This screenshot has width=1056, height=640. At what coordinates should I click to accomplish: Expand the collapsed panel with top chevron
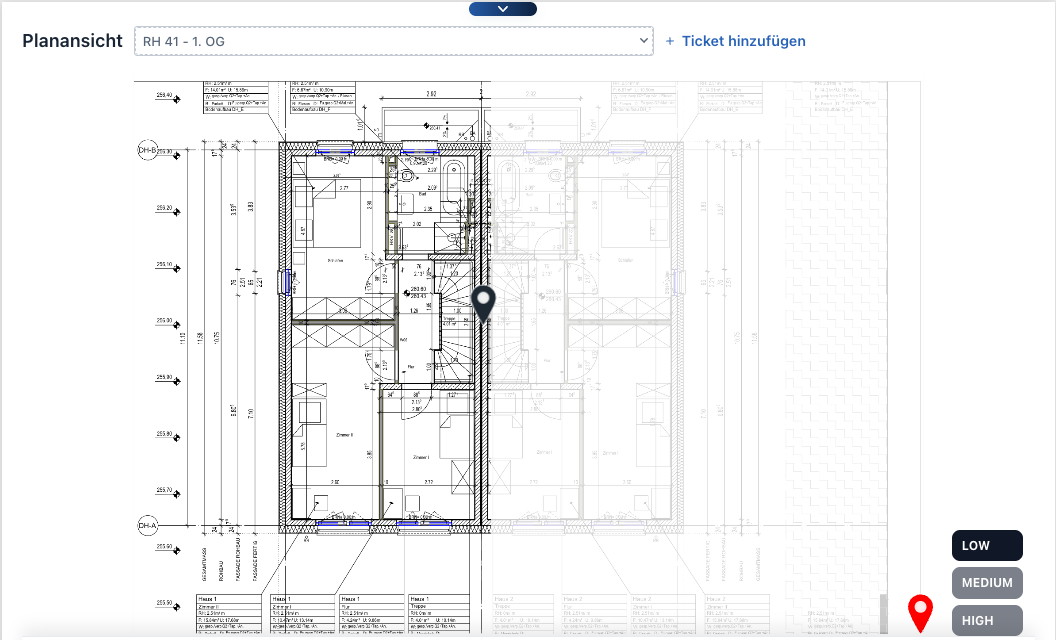(x=503, y=9)
